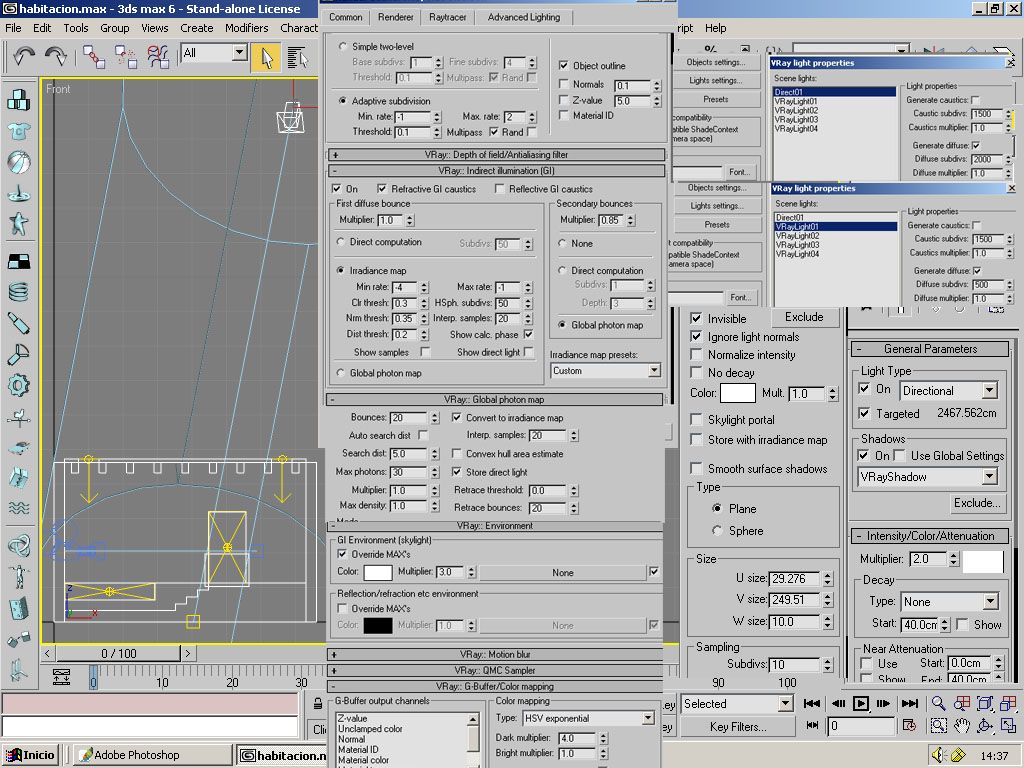Enable the Reflective GI caustics checkbox
Image resolution: width=1024 pixels, height=768 pixels.
[500, 189]
